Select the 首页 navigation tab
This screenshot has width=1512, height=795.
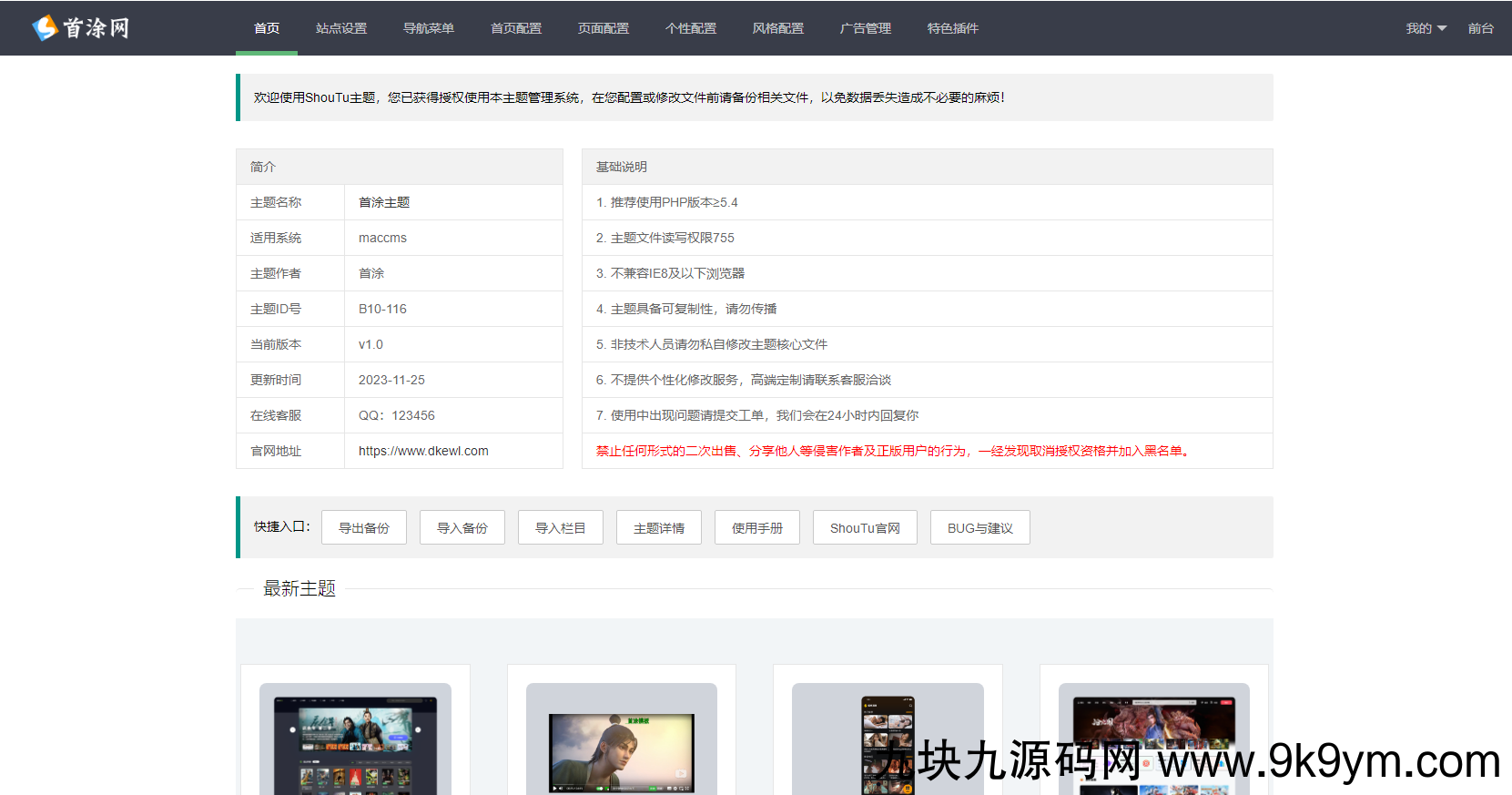[267, 28]
